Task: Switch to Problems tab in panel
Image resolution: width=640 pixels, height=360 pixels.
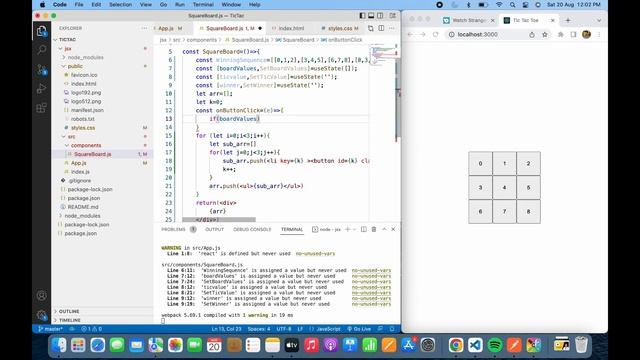Action: point(173,229)
